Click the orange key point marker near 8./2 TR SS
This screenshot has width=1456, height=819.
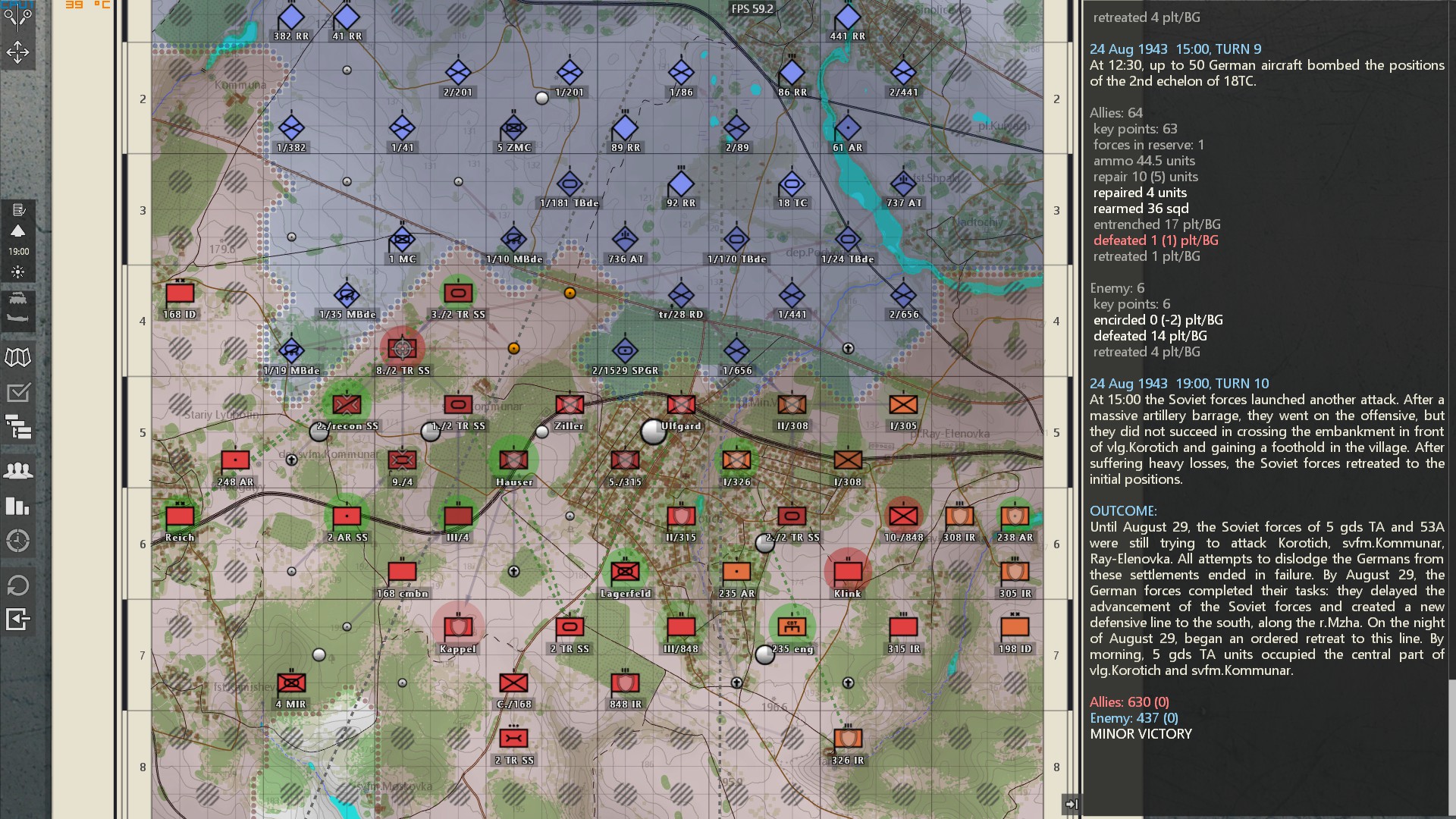coord(513,348)
